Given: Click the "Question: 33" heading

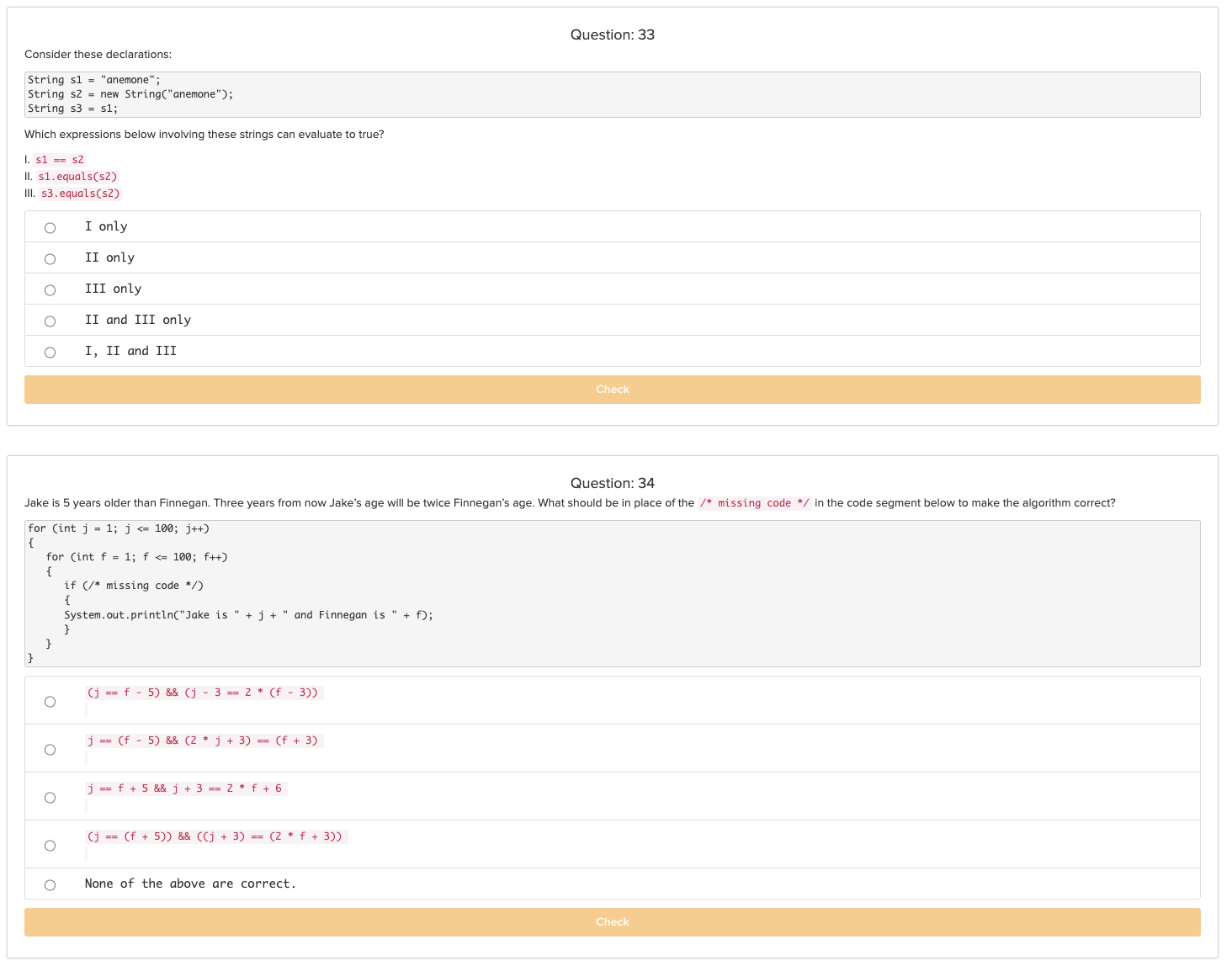Looking at the screenshot, I should coord(613,34).
